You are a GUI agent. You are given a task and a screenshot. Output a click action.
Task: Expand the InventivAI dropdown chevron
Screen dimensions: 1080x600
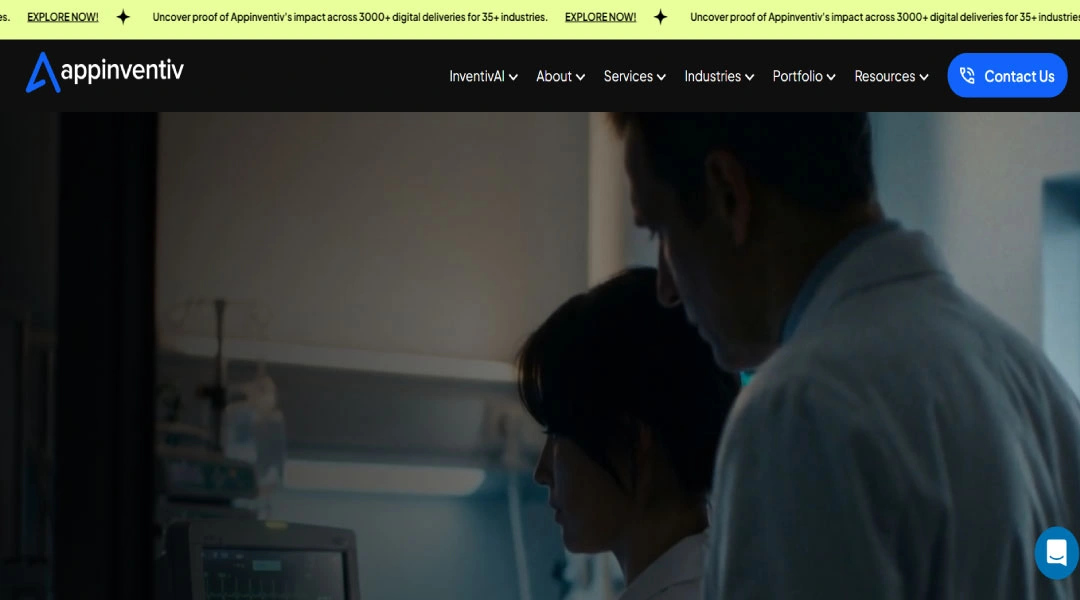tap(513, 77)
